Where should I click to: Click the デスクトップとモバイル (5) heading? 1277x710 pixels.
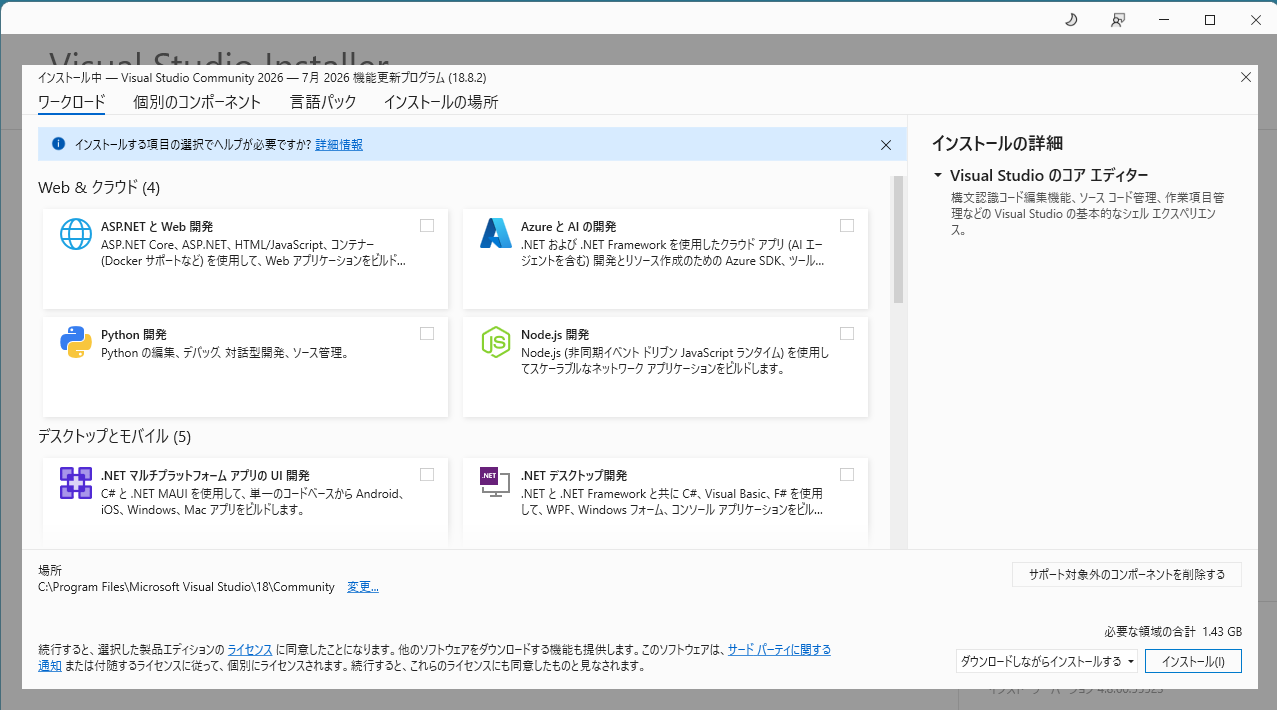click(x=114, y=436)
